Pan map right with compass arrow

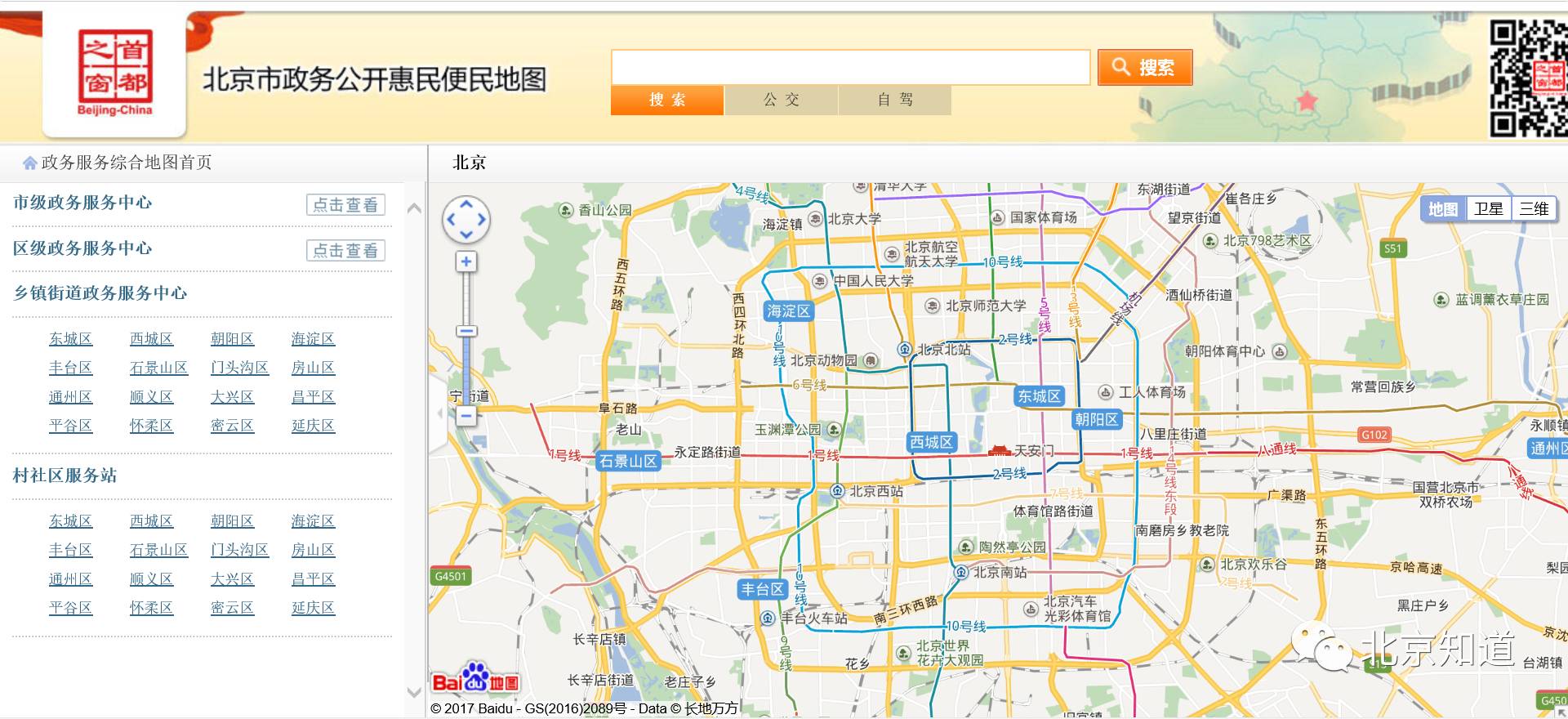click(x=482, y=220)
